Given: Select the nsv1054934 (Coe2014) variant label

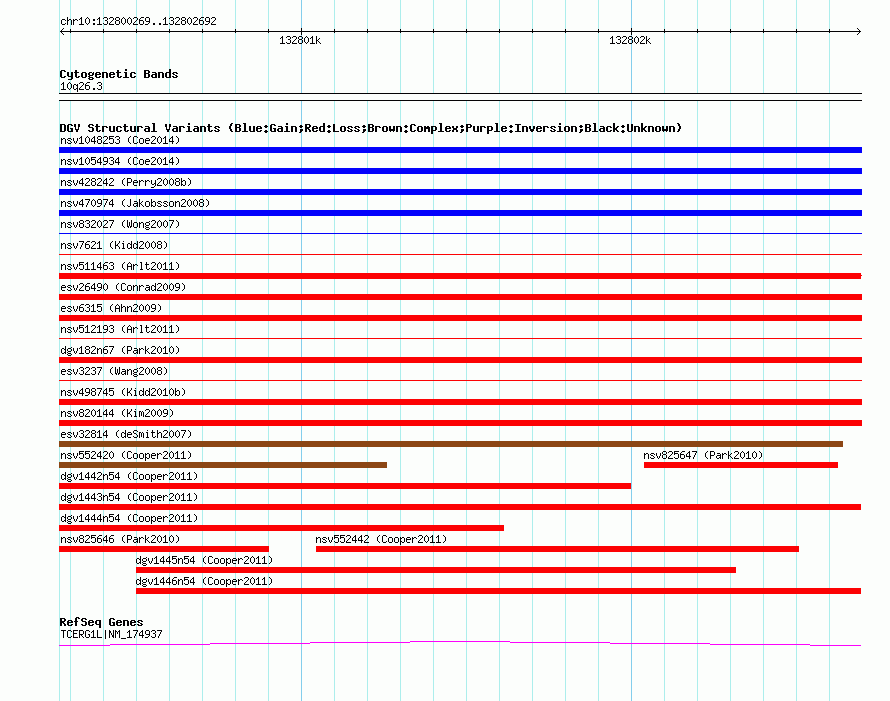Looking at the screenshot, I should click(x=120, y=161).
